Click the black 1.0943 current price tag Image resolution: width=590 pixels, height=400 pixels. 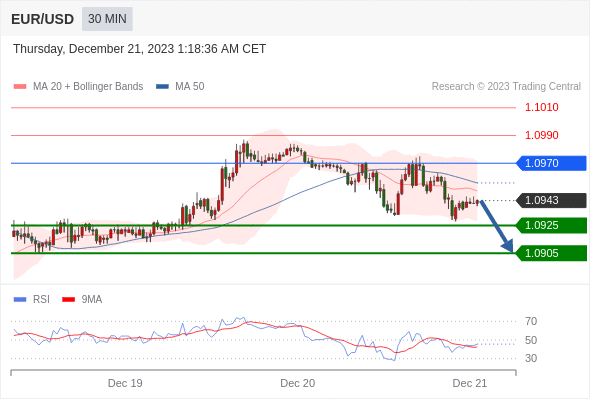pyautogui.click(x=551, y=200)
